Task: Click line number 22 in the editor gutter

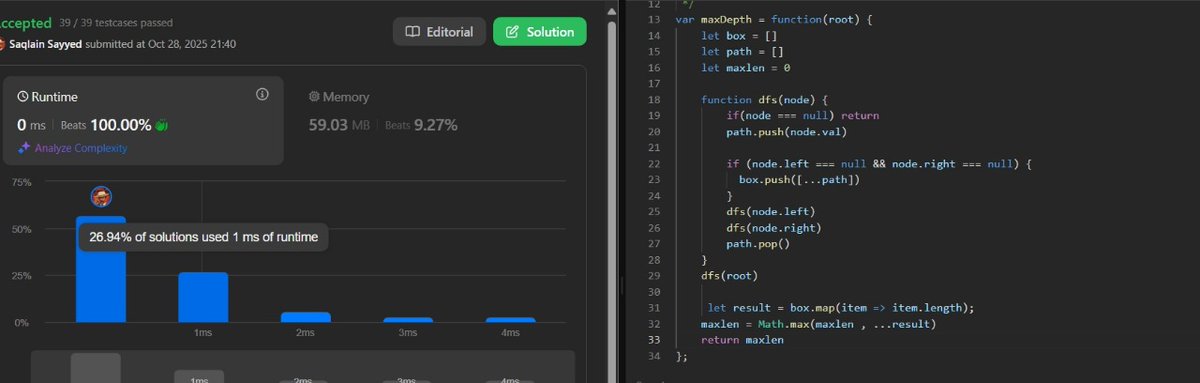Action: click(654, 164)
